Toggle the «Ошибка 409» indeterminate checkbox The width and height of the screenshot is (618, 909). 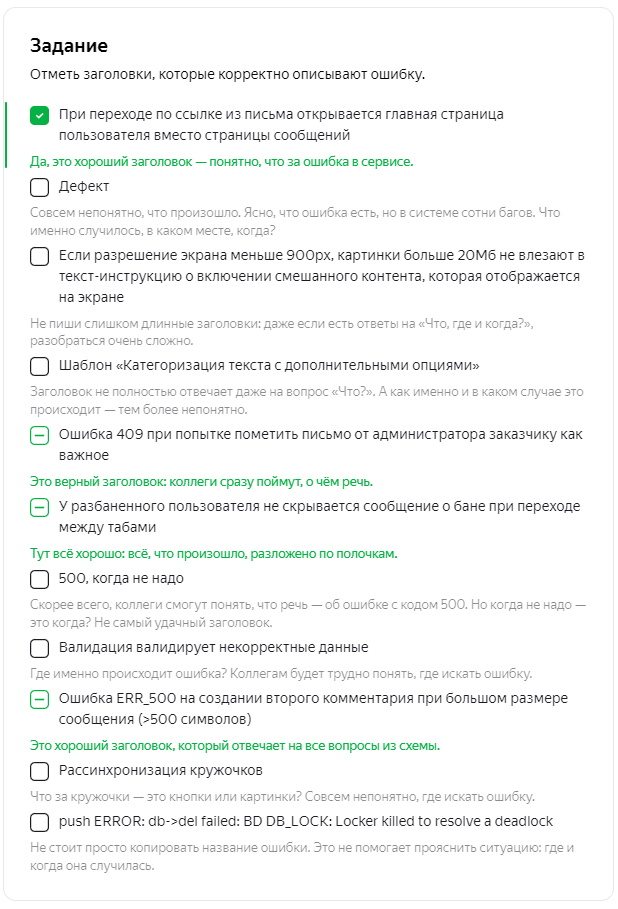click(39, 435)
